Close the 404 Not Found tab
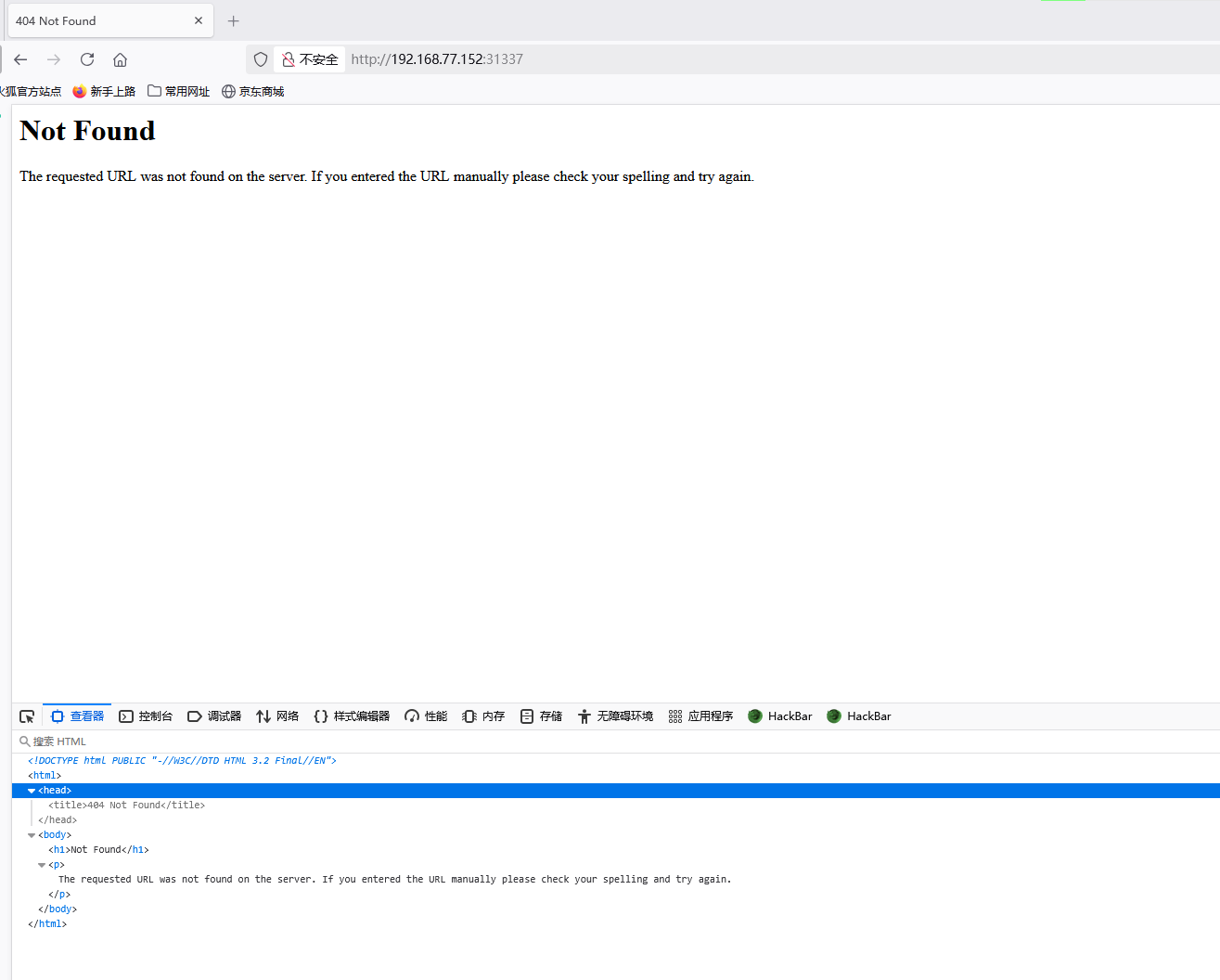The image size is (1220, 980). [199, 20]
